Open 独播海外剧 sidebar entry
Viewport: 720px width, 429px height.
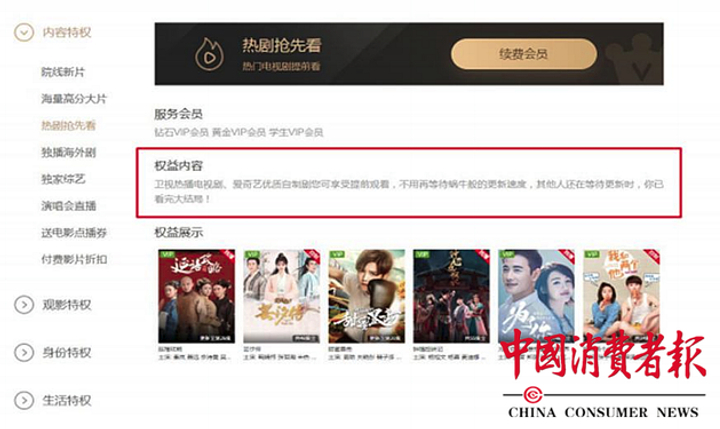[68, 152]
